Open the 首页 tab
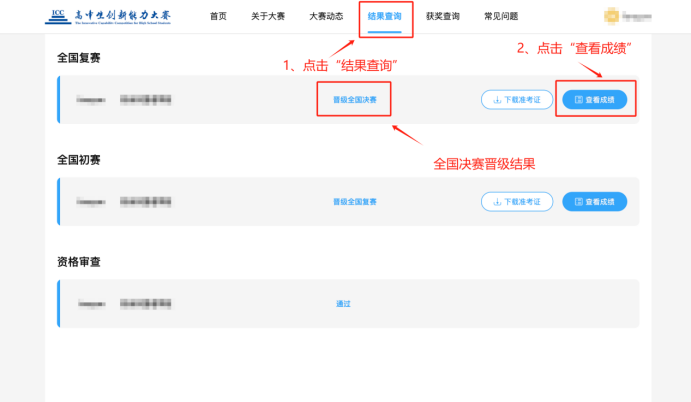The image size is (691, 402). coord(218,17)
